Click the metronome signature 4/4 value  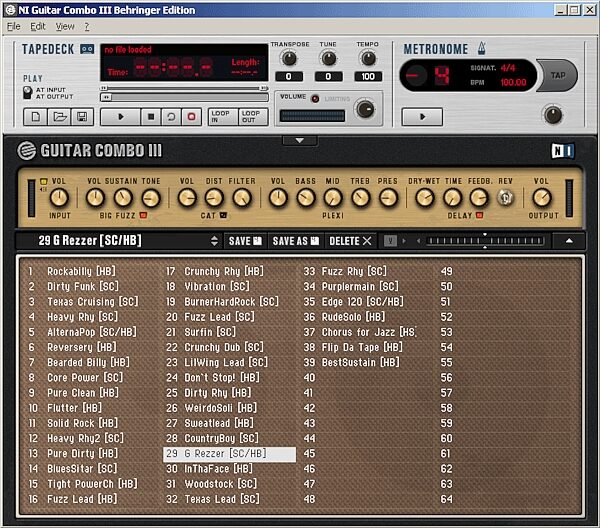pyautogui.click(x=508, y=68)
